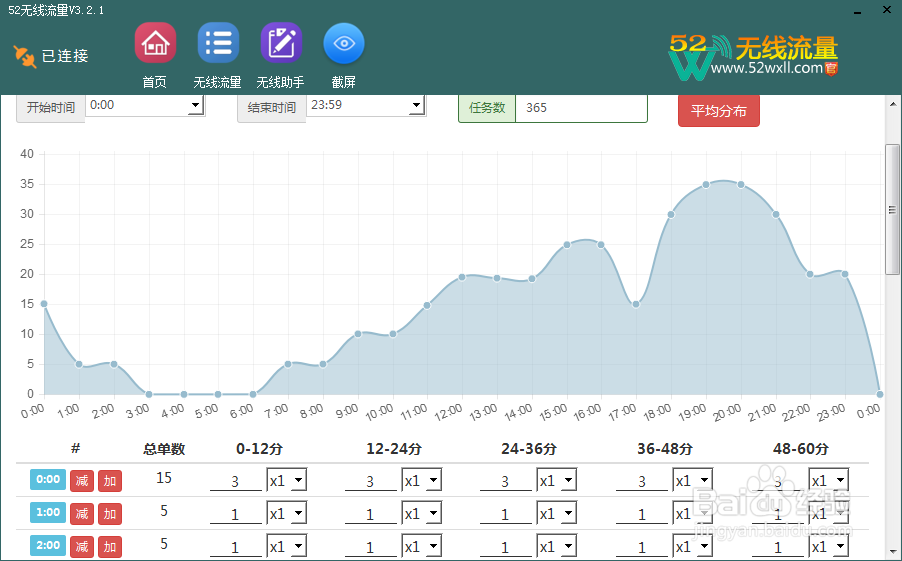The height and width of the screenshot is (561, 902).
Task: Click 12-24分 value field in 0:00 row
Action: click(x=370, y=481)
